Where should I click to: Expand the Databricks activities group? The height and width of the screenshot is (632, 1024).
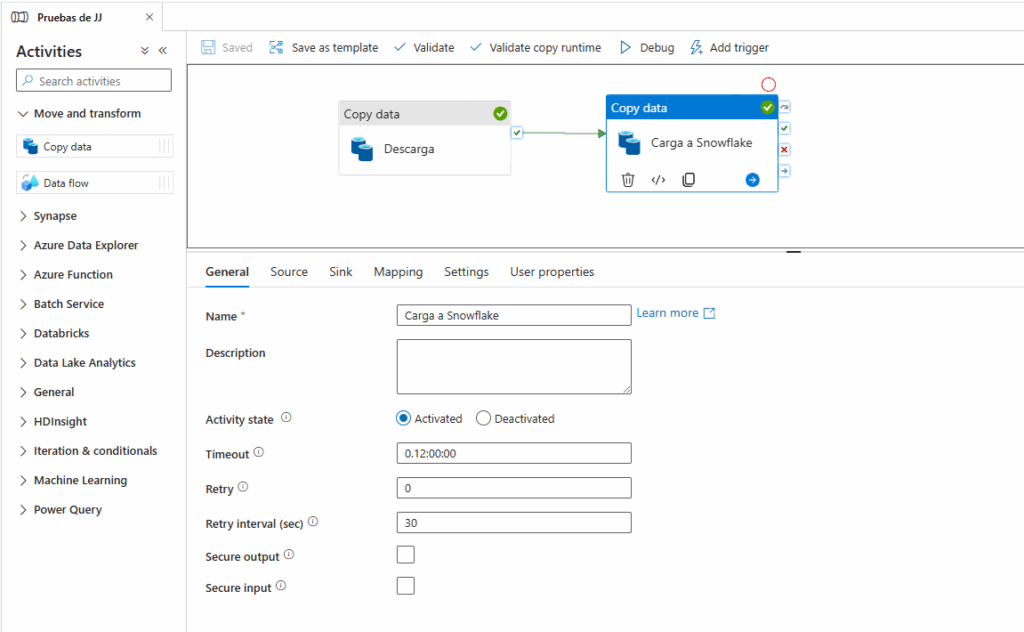61,333
